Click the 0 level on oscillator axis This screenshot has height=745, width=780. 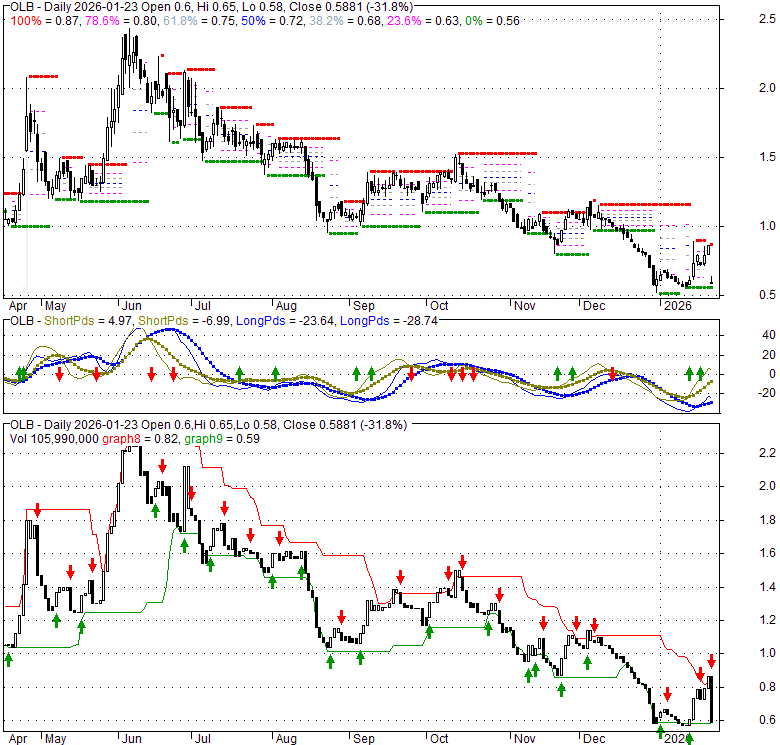coord(772,374)
